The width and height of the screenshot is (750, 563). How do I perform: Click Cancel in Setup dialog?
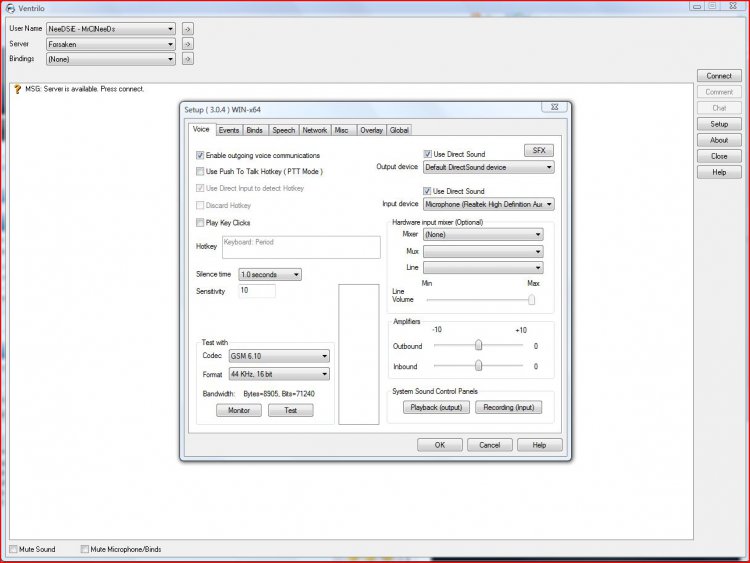coord(490,445)
